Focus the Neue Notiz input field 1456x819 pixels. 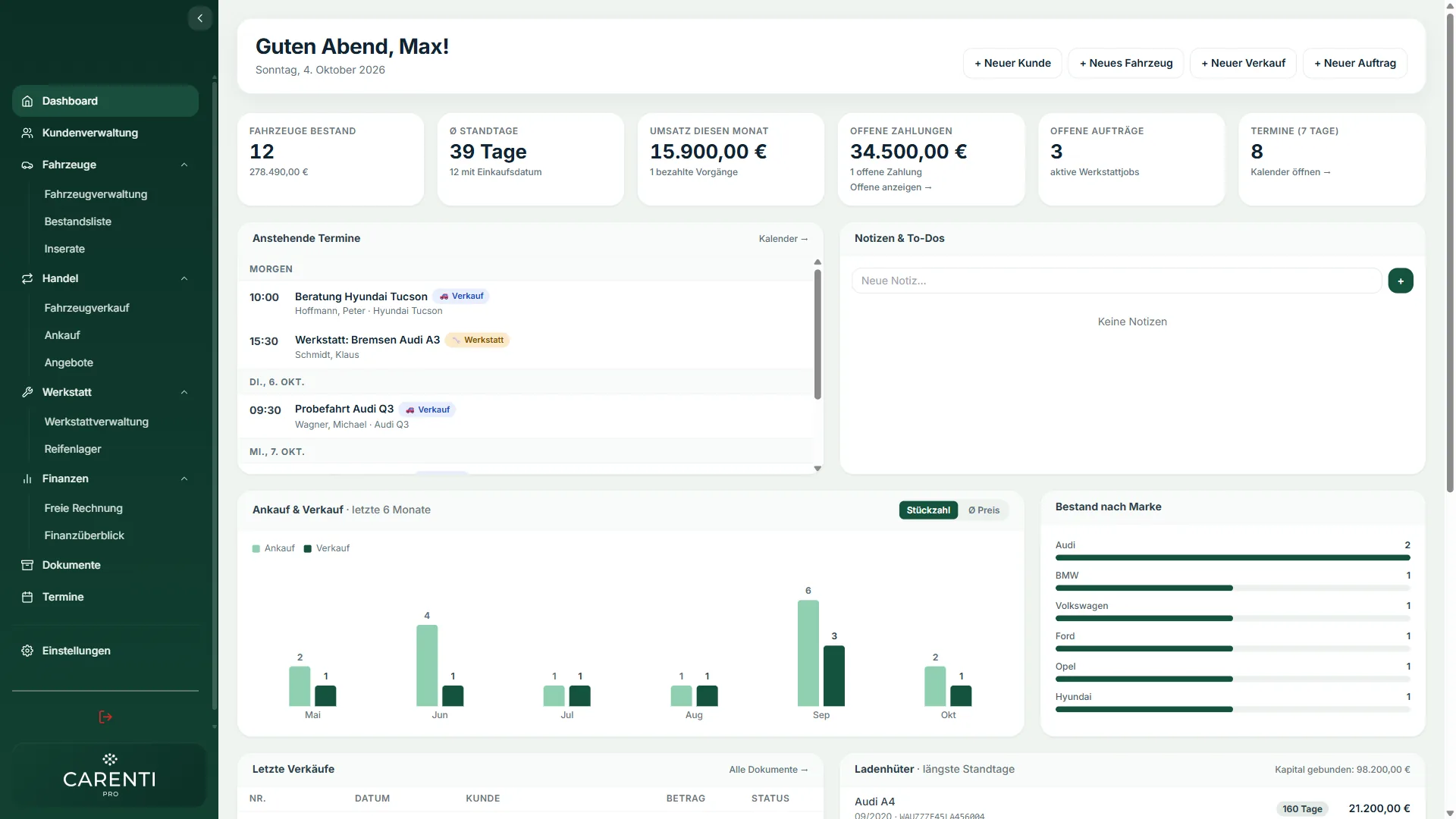click(1116, 281)
